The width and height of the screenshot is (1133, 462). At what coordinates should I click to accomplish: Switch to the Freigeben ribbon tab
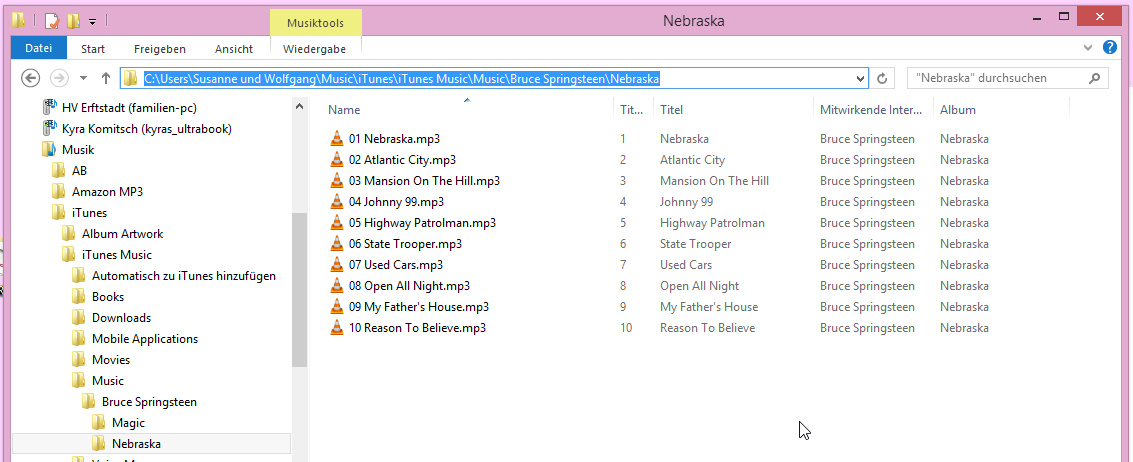[x=160, y=48]
